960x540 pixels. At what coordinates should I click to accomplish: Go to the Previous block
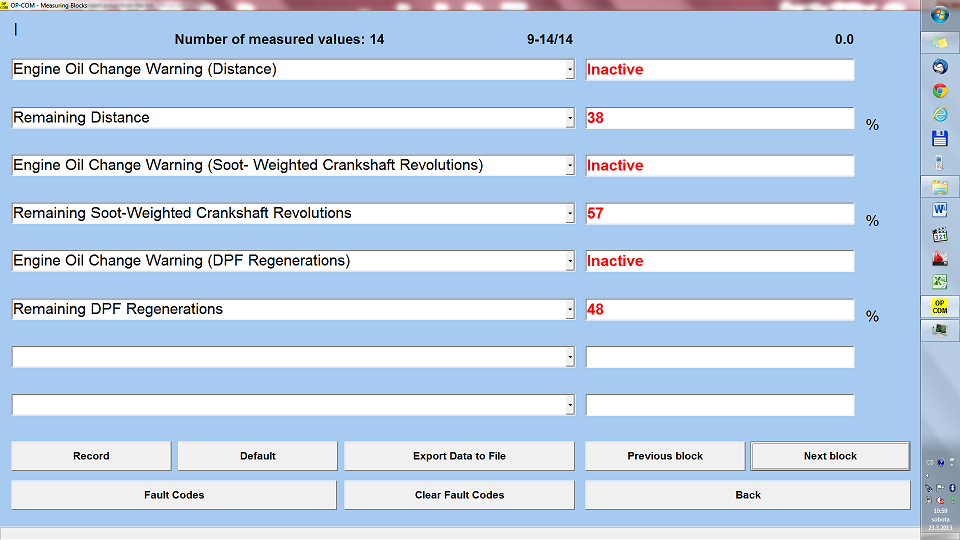point(665,456)
